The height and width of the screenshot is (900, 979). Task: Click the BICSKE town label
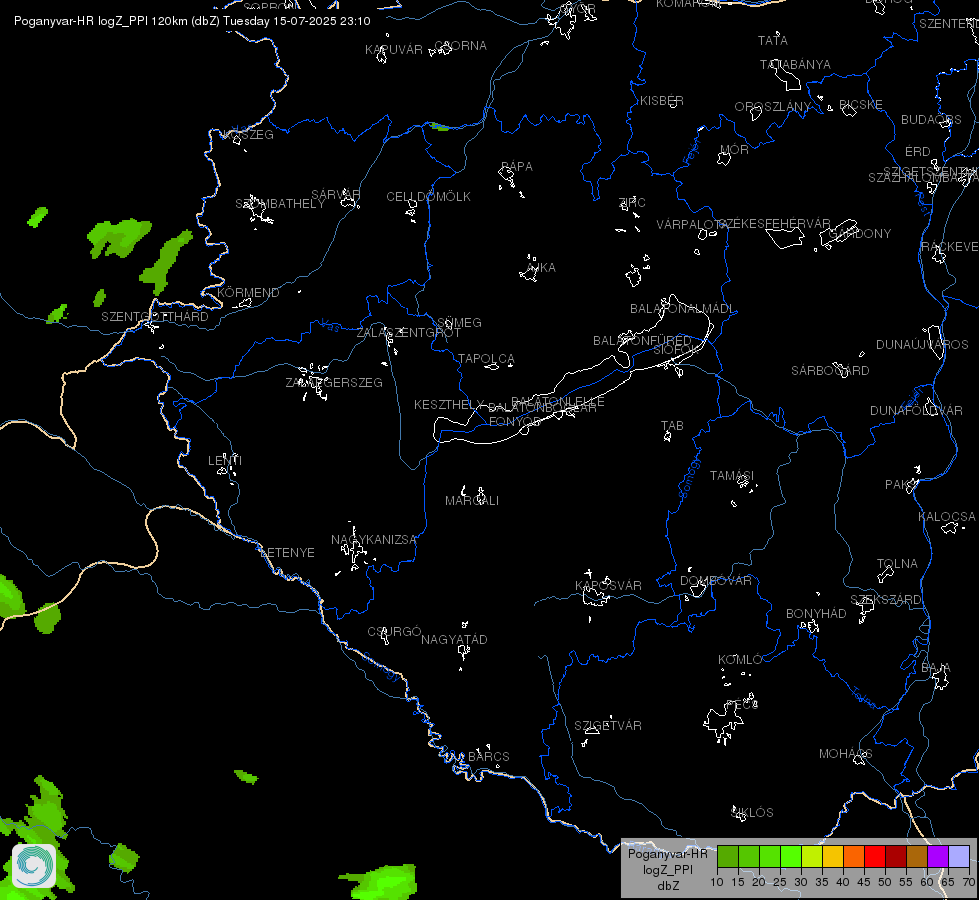pyautogui.click(x=860, y=105)
